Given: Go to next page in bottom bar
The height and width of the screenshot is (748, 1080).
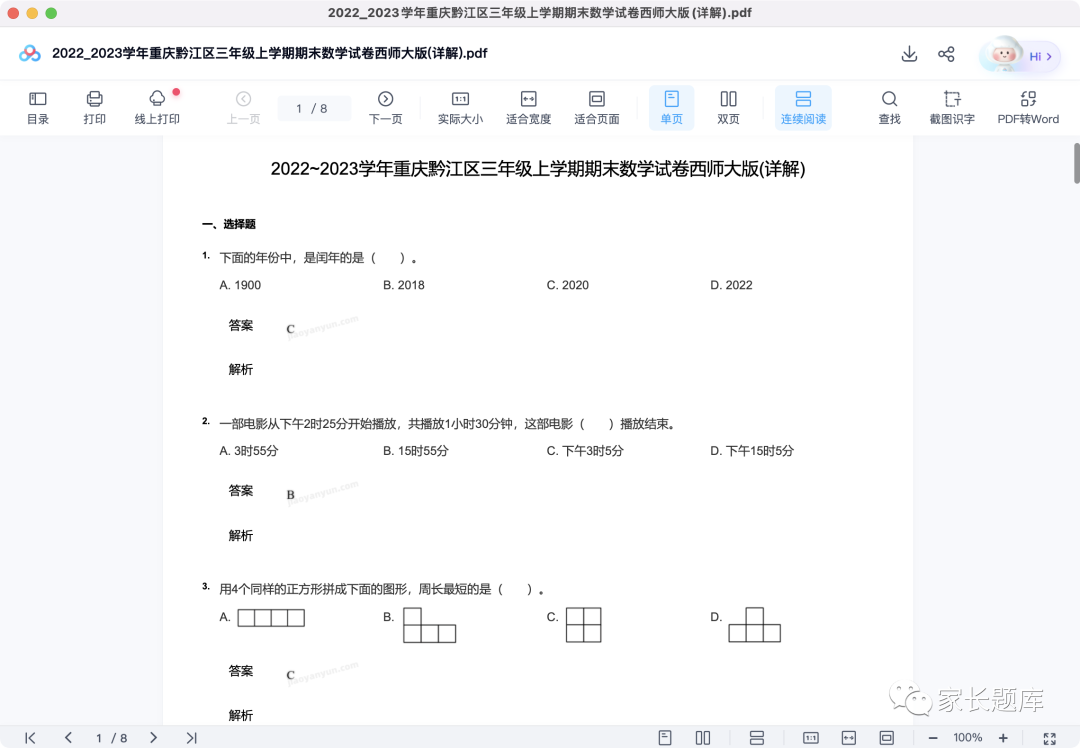Looking at the screenshot, I should 153,738.
